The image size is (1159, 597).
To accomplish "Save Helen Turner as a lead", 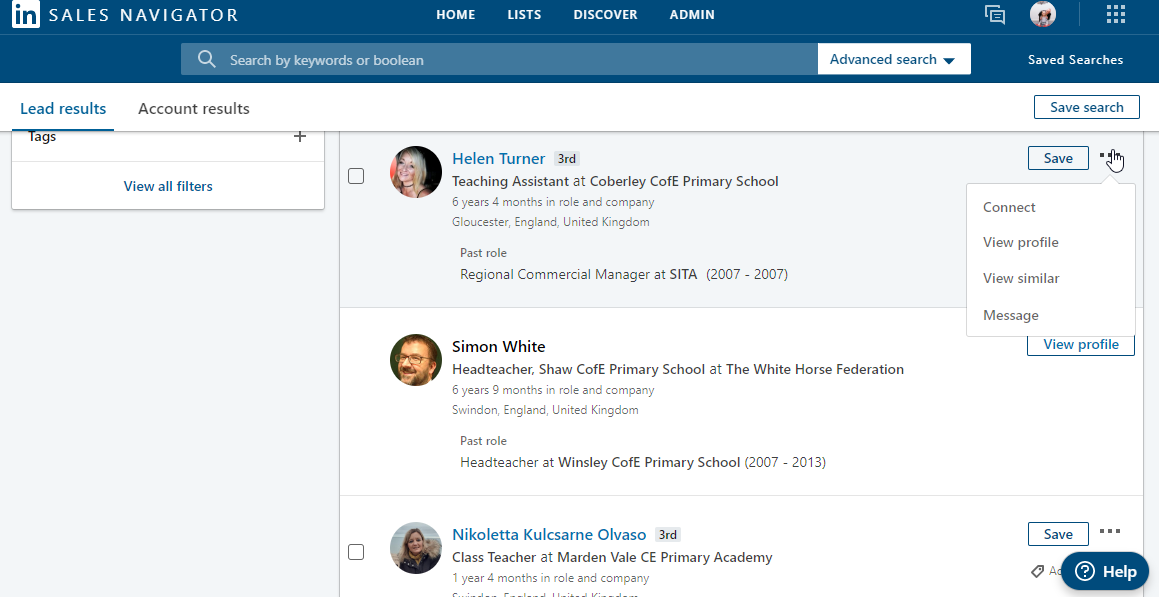I will (x=1057, y=158).
